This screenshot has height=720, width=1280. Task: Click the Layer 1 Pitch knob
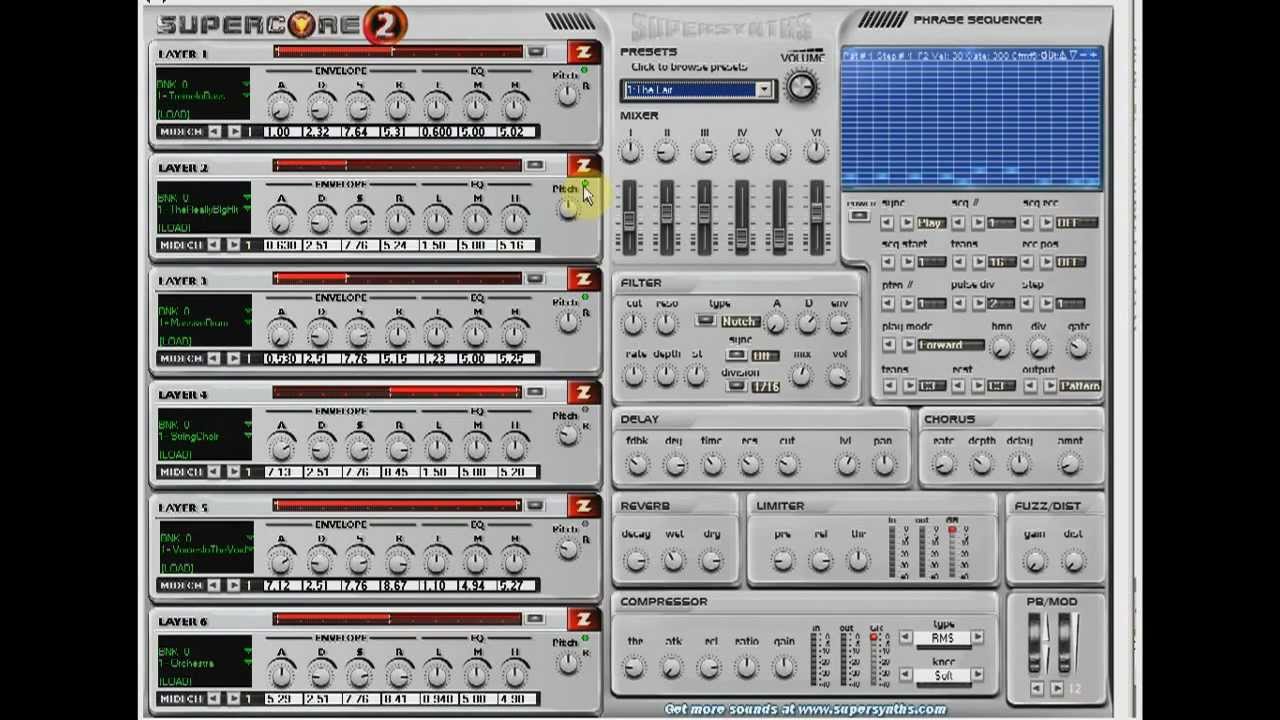point(567,94)
